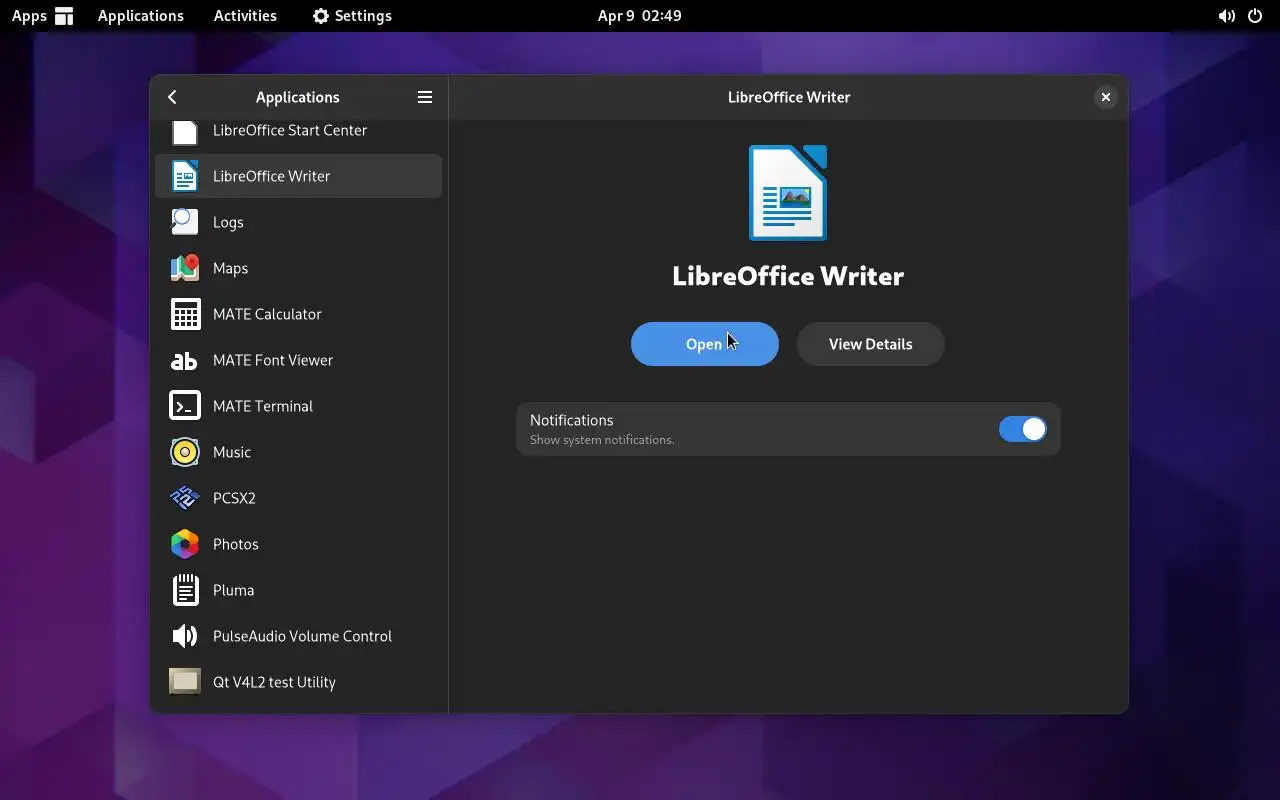The height and width of the screenshot is (800, 1280).
Task: Click the Apr 9 02:49 clock
Action: coord(640,16)
